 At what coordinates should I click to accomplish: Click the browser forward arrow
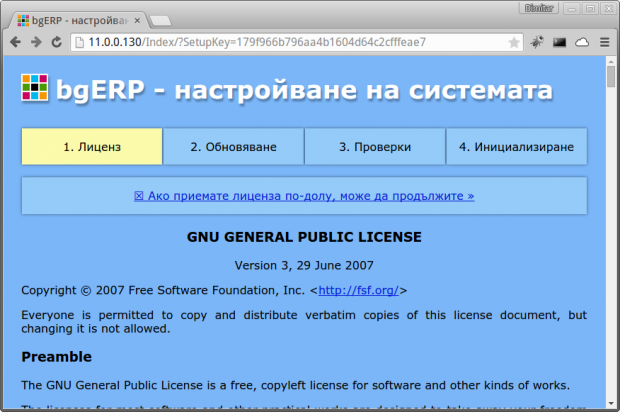click(36, 42)
